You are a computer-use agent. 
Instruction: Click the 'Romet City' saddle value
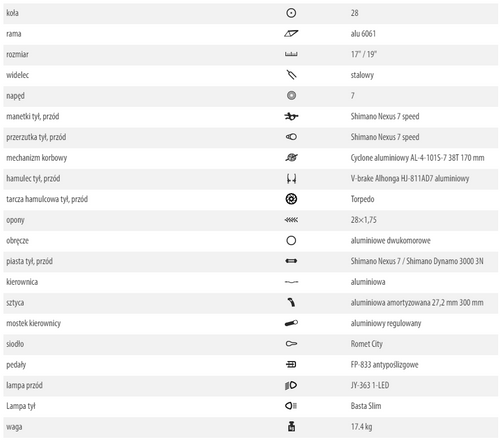(x=366, y=344)
